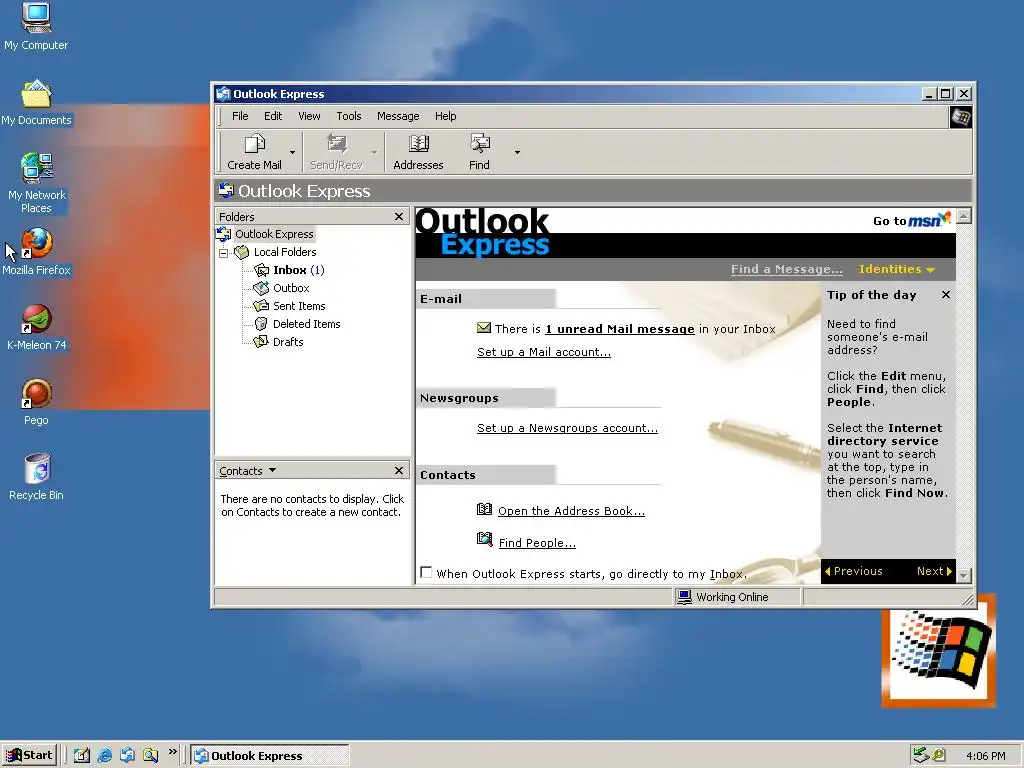Open the Deleted Items folder
Viewport: 1024px width, 768px height.
[x=306, y=324]
